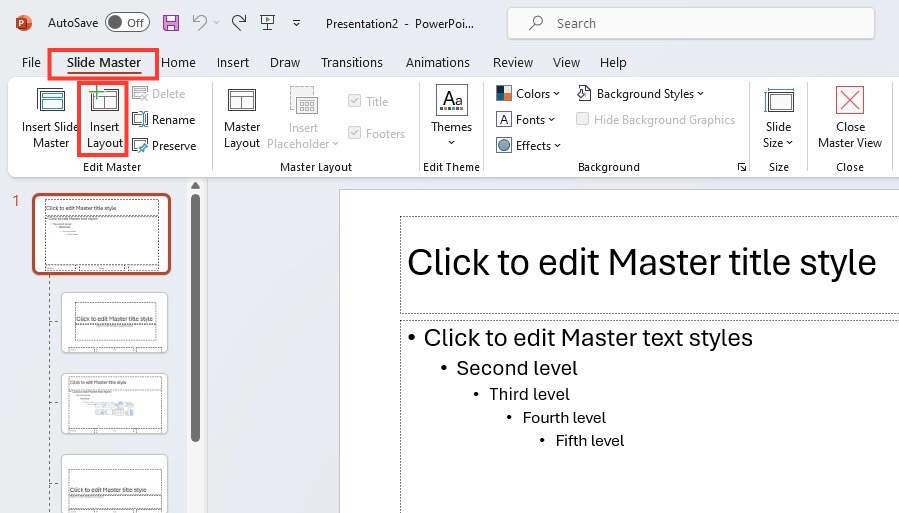
Task: Click the Rename button
Action: [x=164, y=119]
